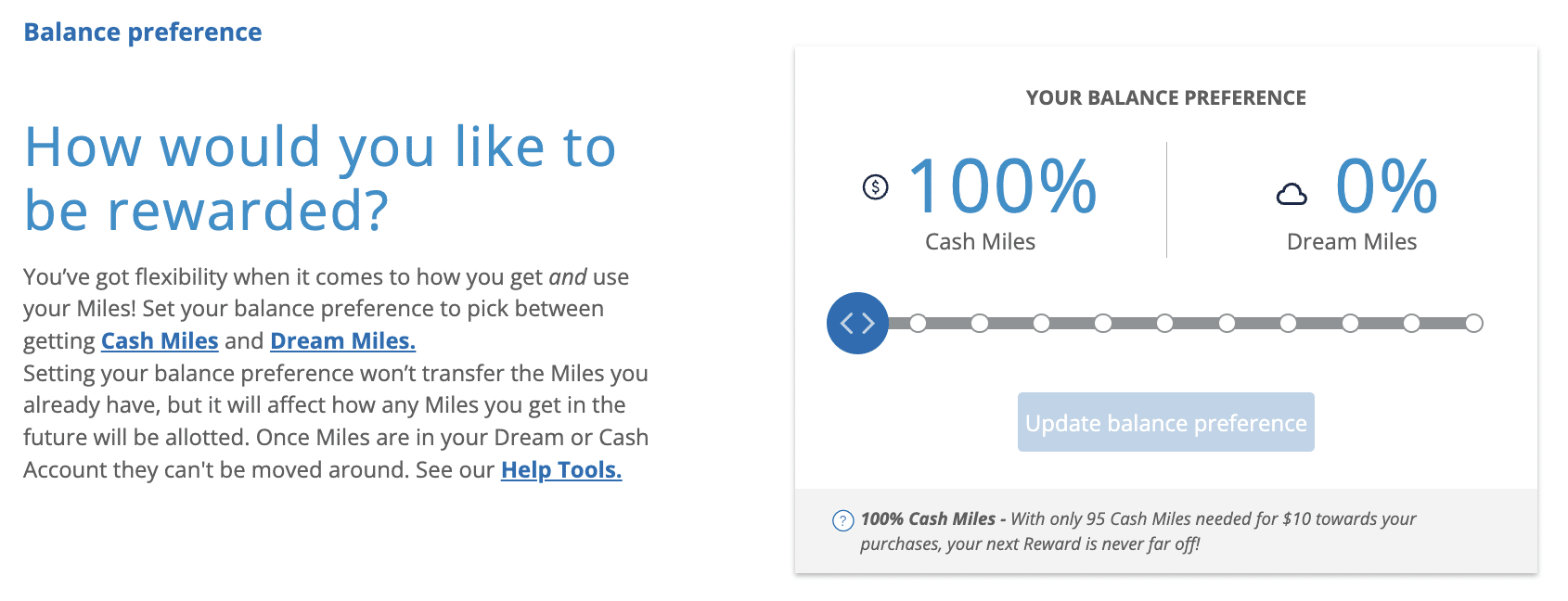Select the sixth slider stop from the left
The image size is (1568, 601).
coord(1227,323)
